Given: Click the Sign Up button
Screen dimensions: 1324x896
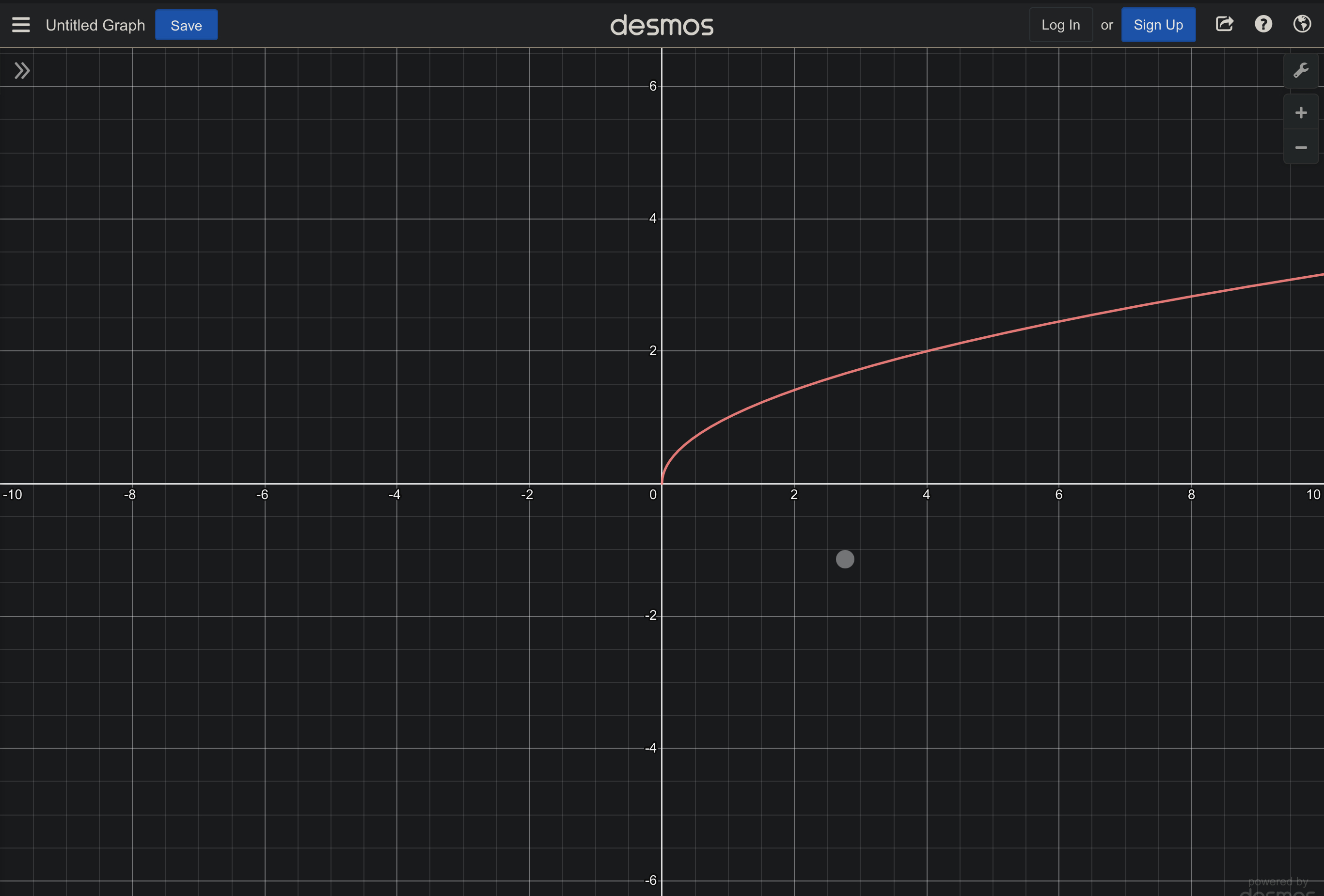Looking at the screenshot, I should tap(1158, 25).
